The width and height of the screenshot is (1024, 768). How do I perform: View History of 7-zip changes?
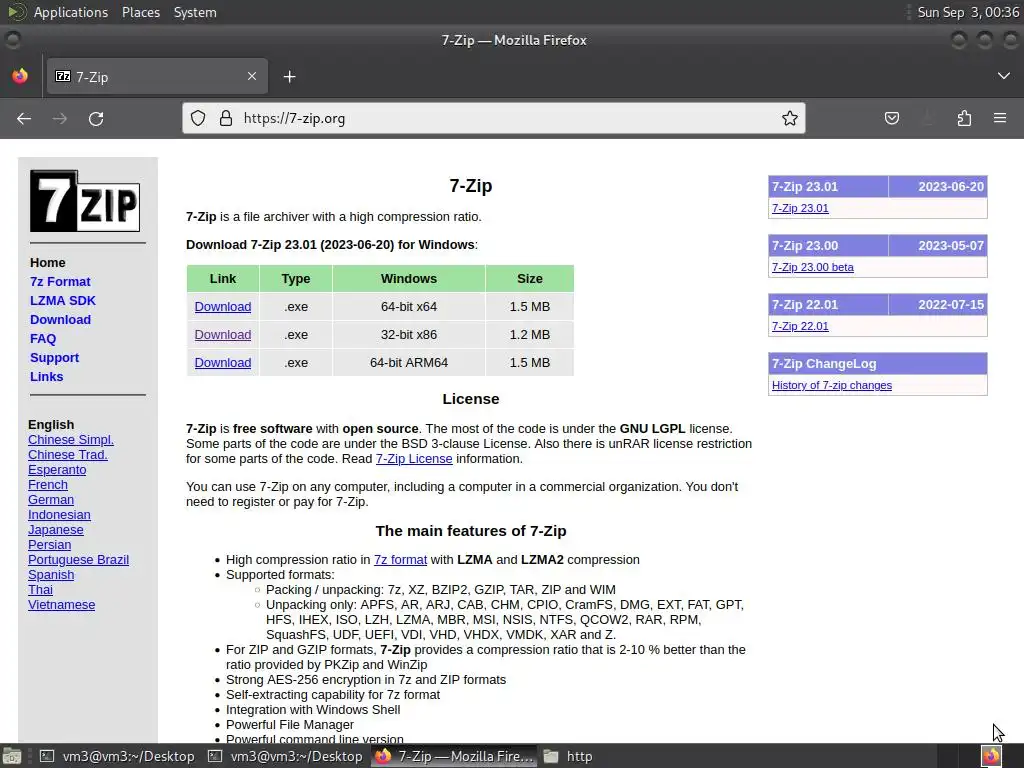(x=832, y=385)
